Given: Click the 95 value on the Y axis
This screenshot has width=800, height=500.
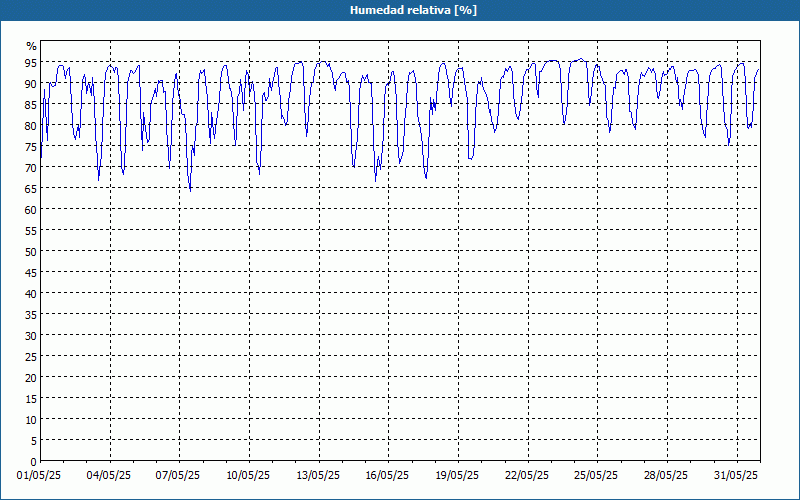Looking at the screenshot, I should point(31,63).
